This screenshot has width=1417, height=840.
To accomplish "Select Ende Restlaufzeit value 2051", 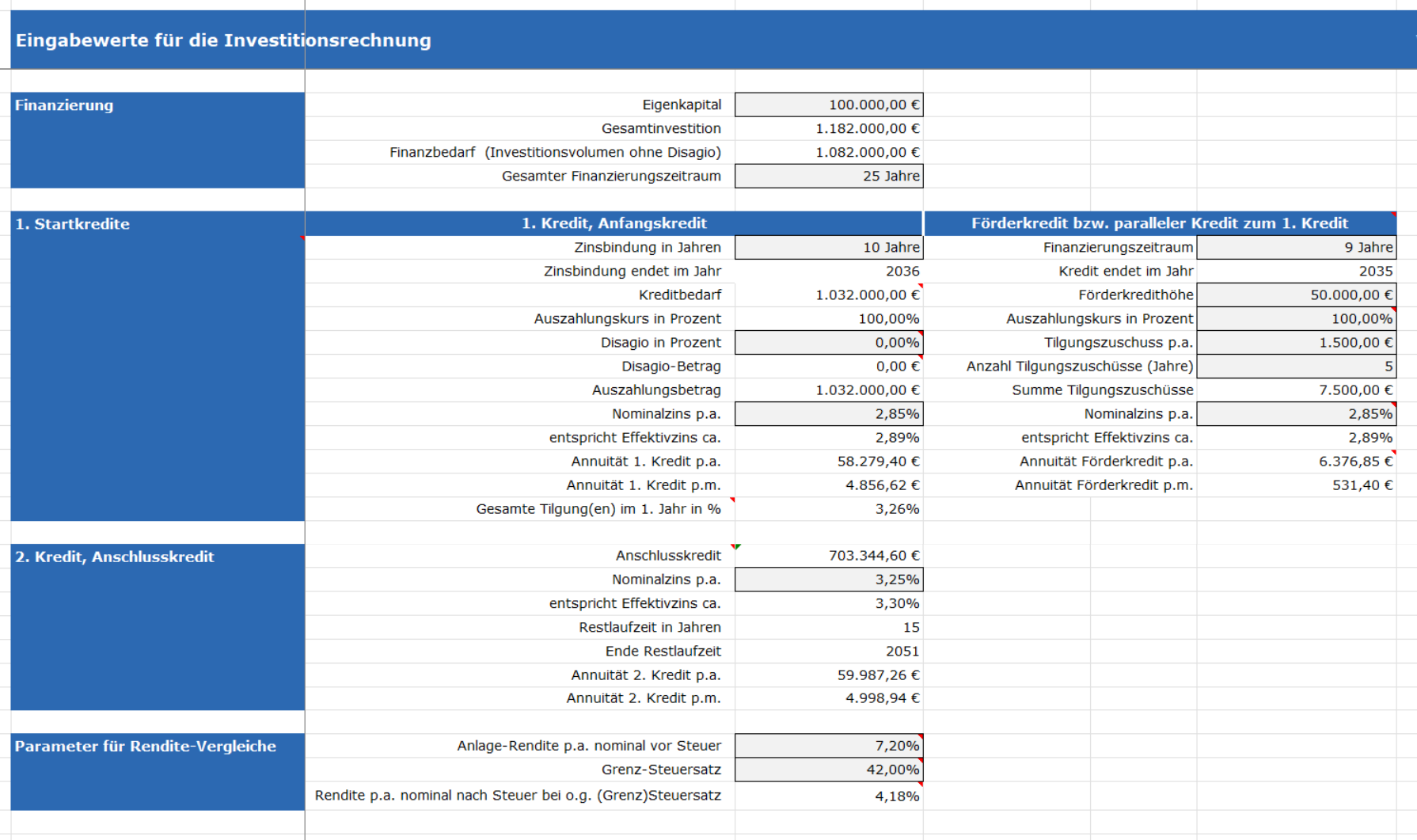I will coord(902,651).
